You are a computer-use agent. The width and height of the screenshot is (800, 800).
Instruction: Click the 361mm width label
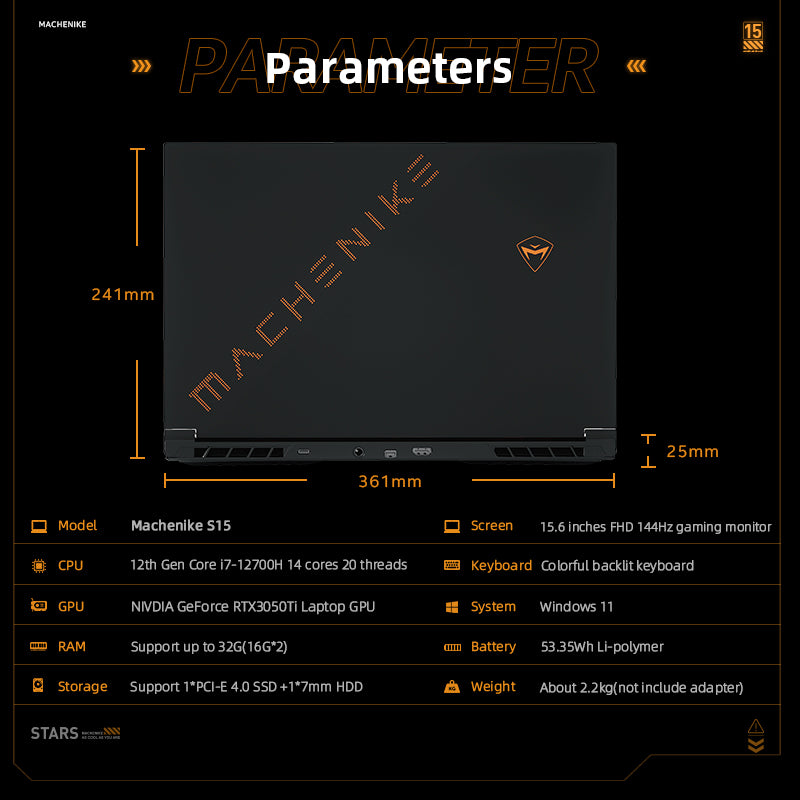pyautogui.click(x=390, y=482)
